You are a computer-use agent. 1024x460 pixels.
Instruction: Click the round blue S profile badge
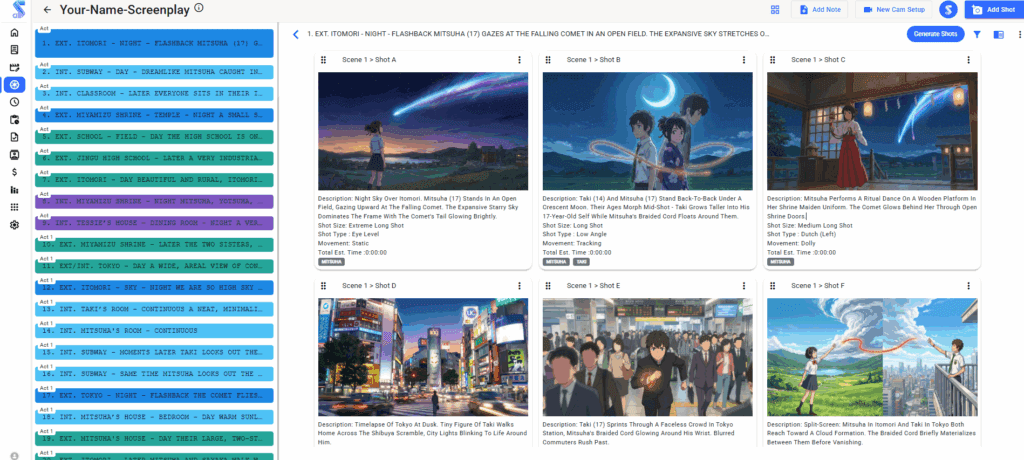coord(948,10)
